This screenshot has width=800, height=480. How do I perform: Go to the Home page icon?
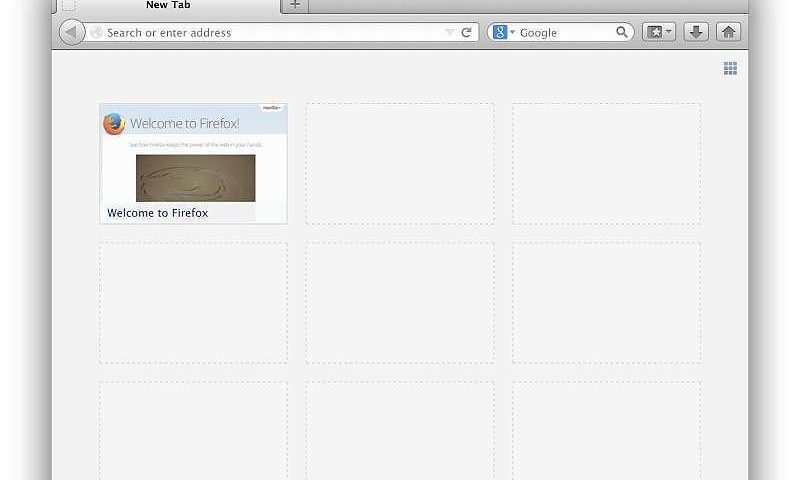point(728,32)
